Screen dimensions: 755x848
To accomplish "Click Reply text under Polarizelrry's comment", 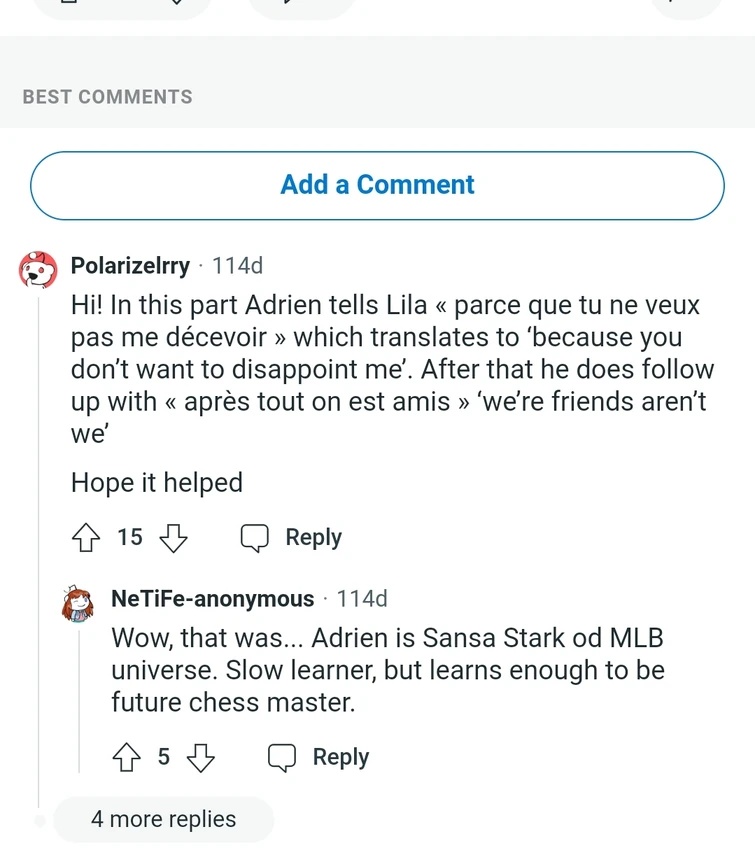I will point(313,538).
